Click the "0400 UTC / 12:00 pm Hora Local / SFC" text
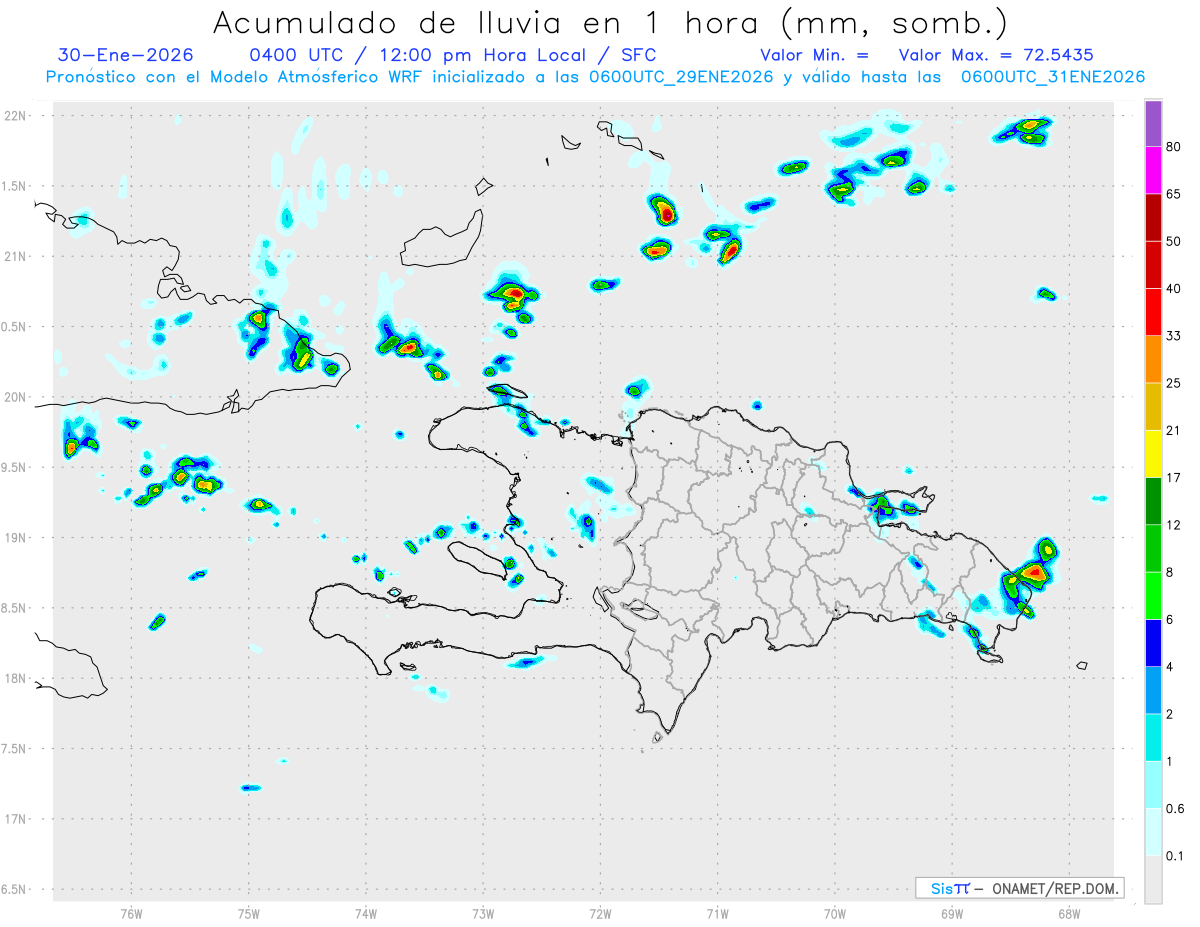The height and width of the screenshot is (927, 1200). tap(452, 55)
